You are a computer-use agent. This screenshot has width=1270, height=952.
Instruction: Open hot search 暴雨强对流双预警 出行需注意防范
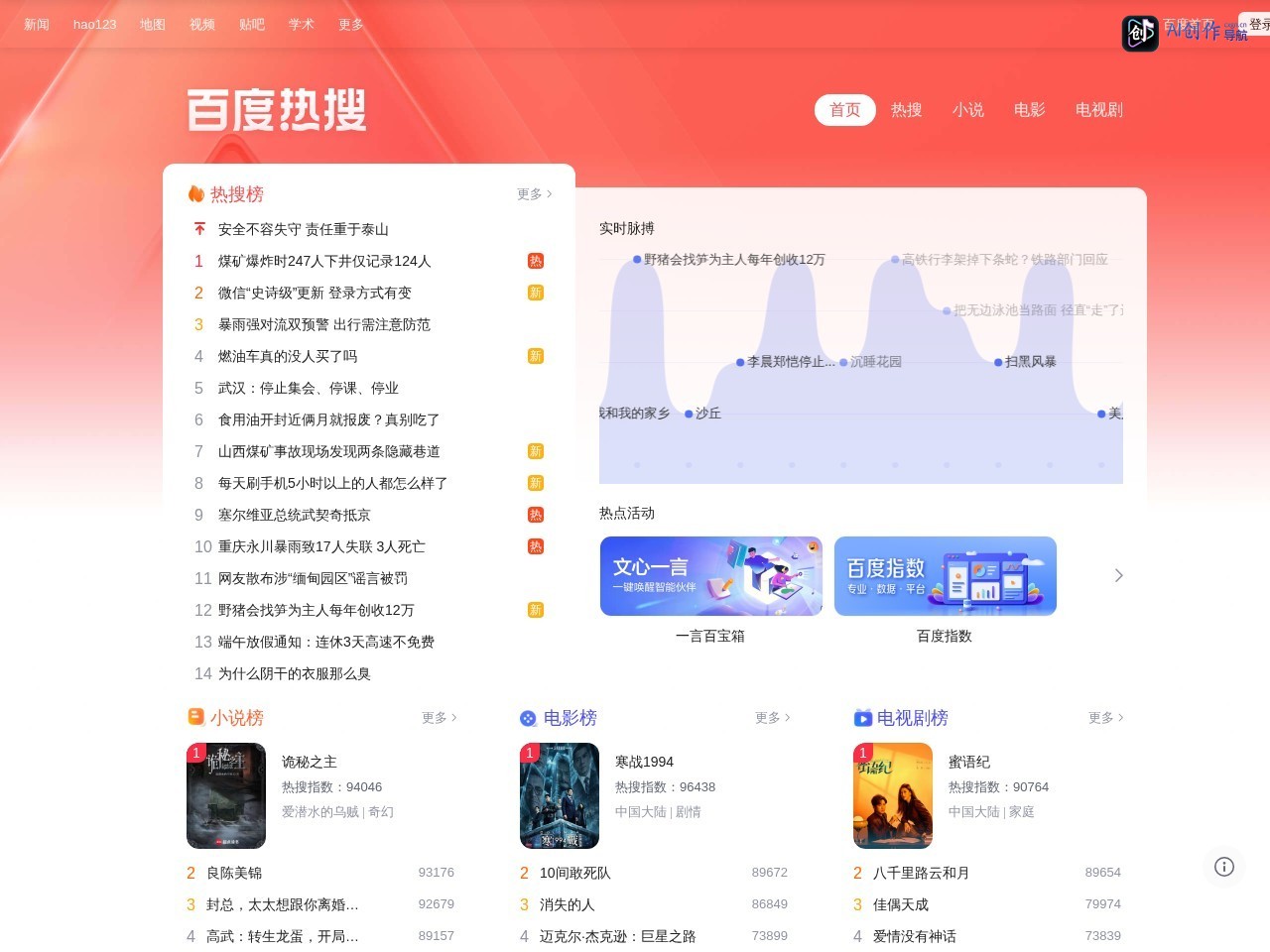point(324,324)
